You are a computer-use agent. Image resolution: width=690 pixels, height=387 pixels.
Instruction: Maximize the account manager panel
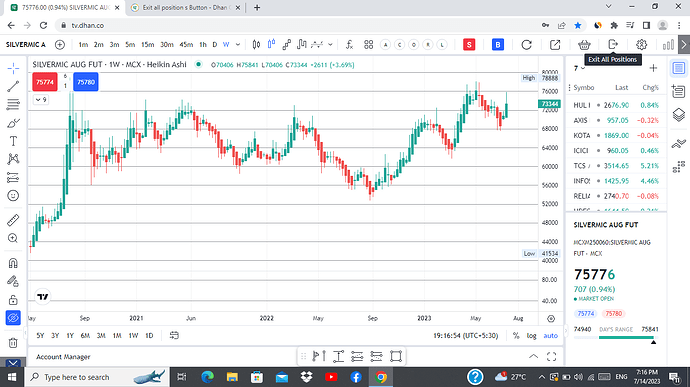click(x=551, y=357)
